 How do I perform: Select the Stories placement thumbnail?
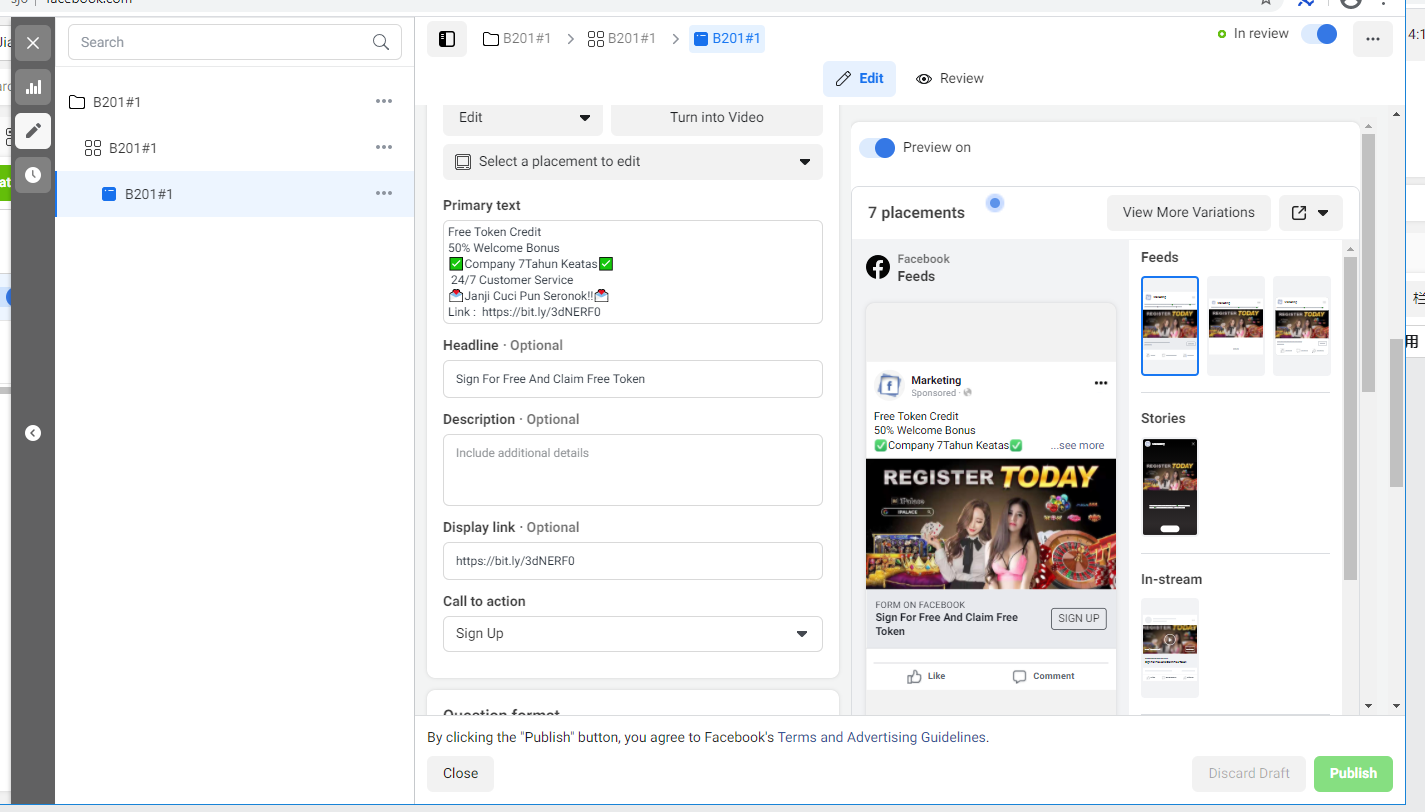(x=1169, y=487)
